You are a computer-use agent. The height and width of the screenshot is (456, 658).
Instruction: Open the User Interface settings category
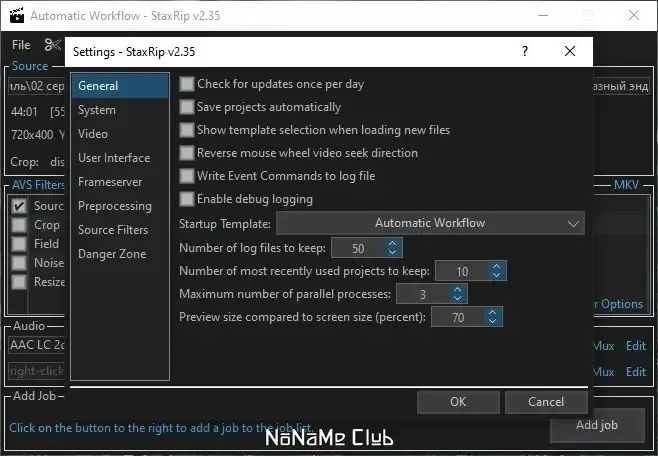pos(120,158)
